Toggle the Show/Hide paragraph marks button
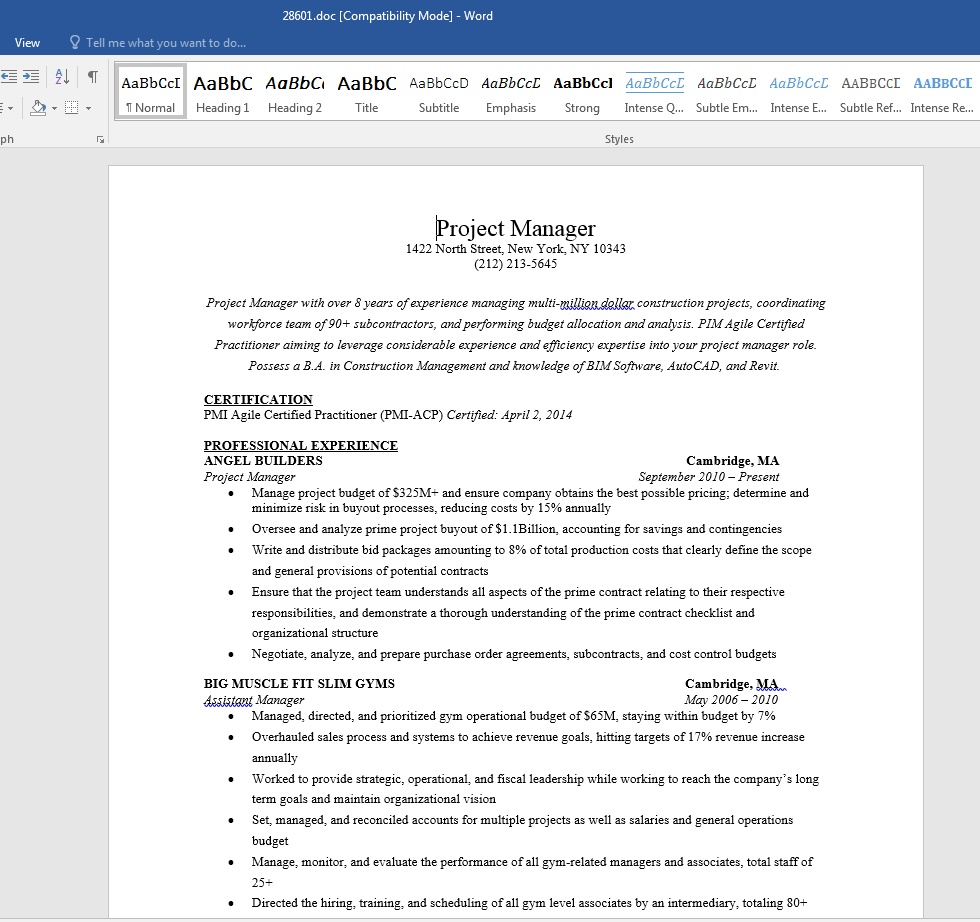The image size is (980, 922). 92,76
